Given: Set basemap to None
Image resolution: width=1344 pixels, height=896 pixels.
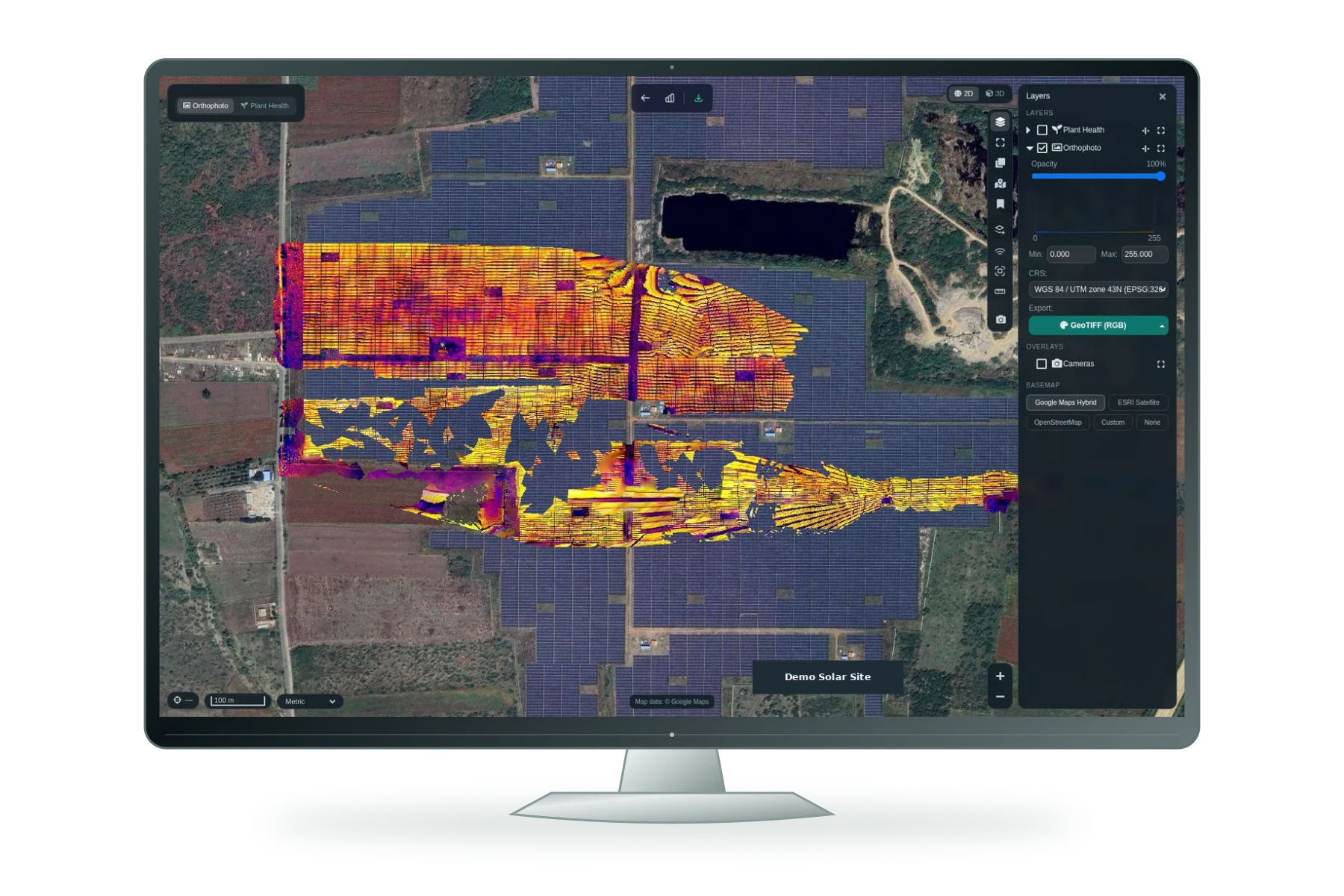Looking at the screenshot, I should tap(1152, 423).
